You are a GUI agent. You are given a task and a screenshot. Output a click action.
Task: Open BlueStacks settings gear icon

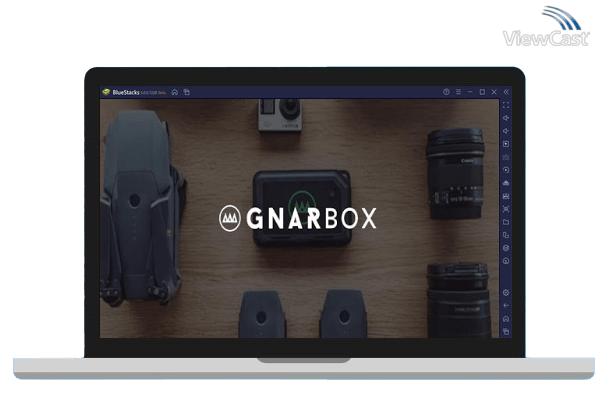click(506, 293)
